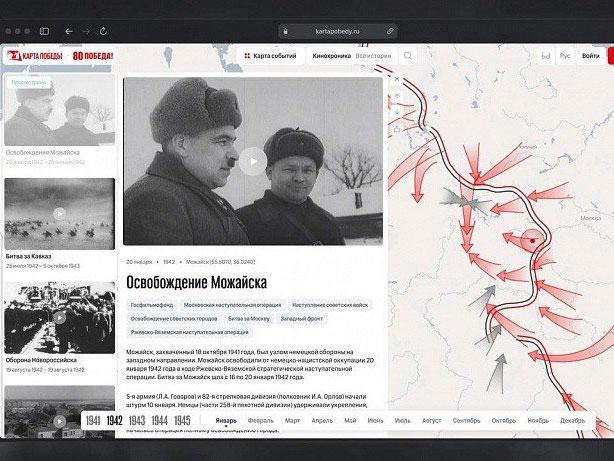The image size is (614, 461).
Task: Share this story
Action: tap(397, 129)
